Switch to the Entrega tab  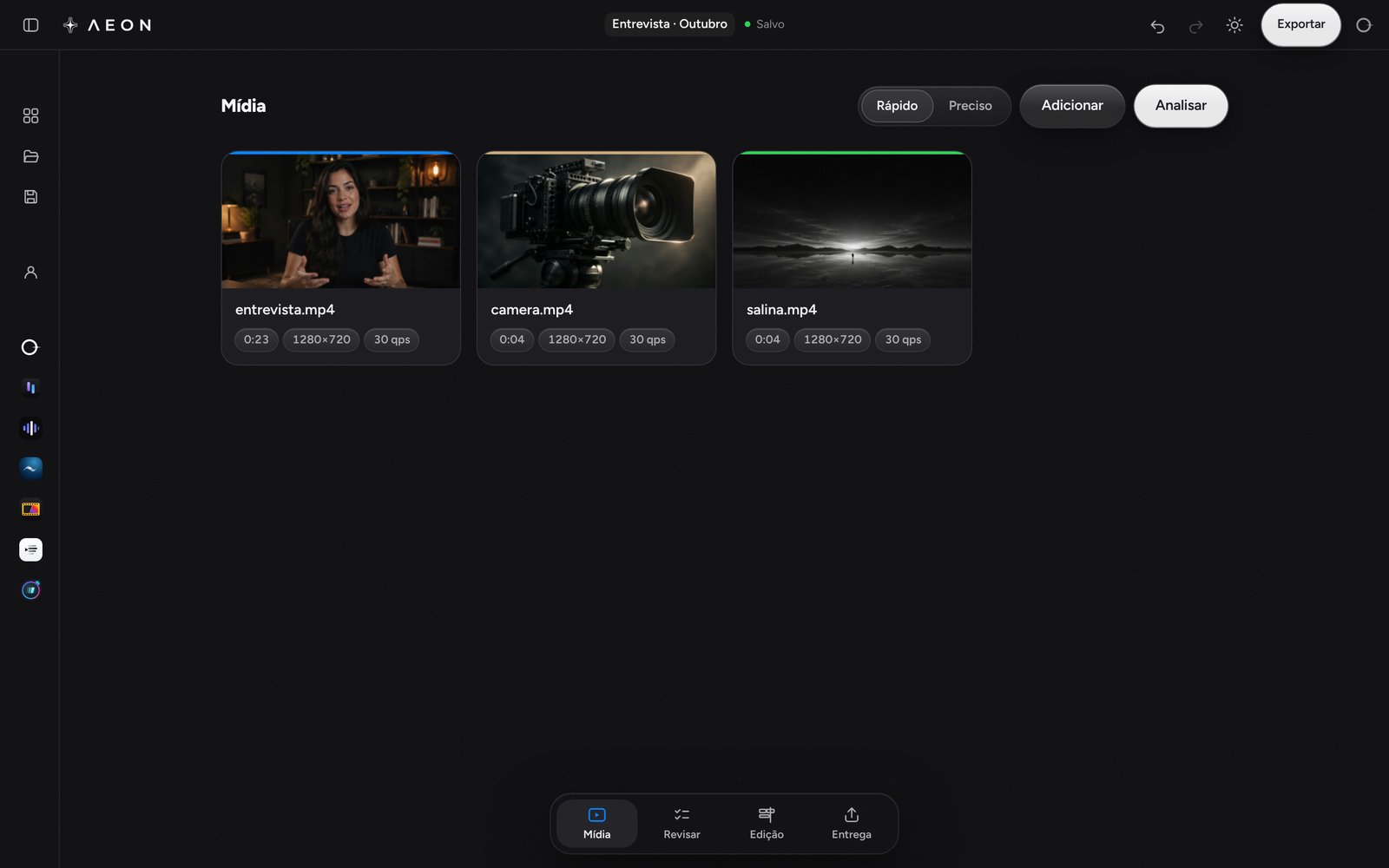[x=852, y=823]
